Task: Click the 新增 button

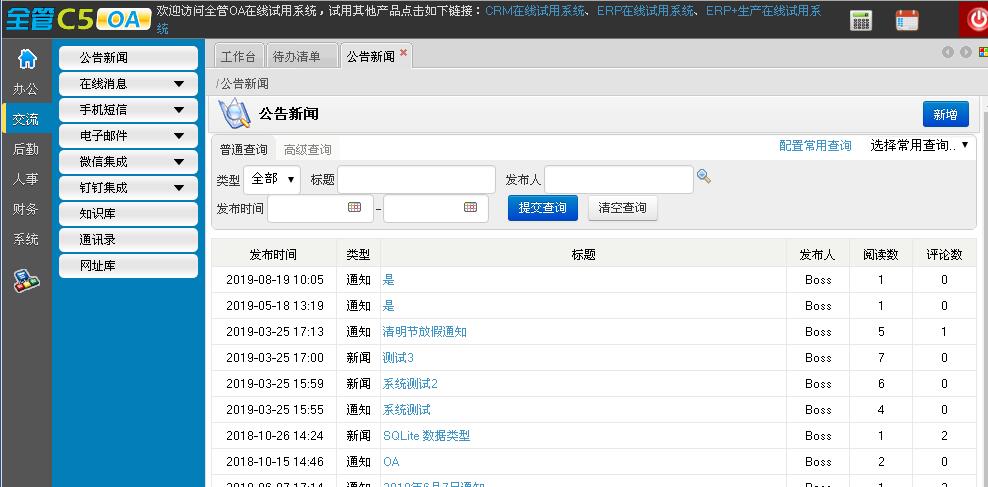Action: click(x=945, y=115)
